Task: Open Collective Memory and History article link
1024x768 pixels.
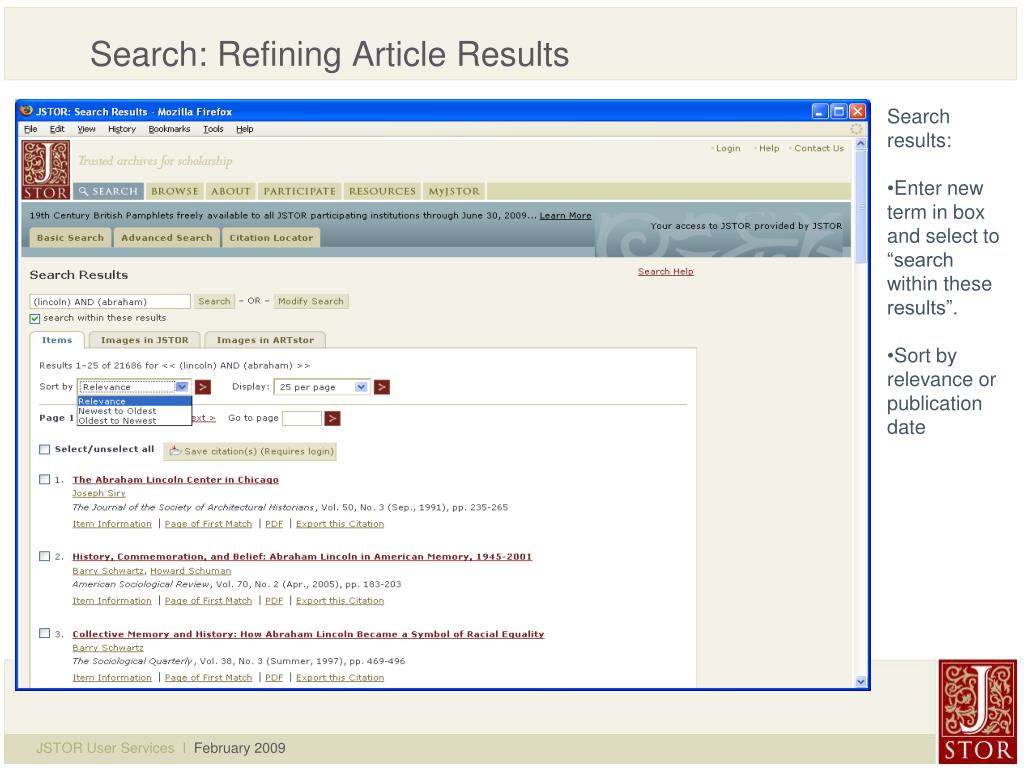Action: click(x=308, y=634)
